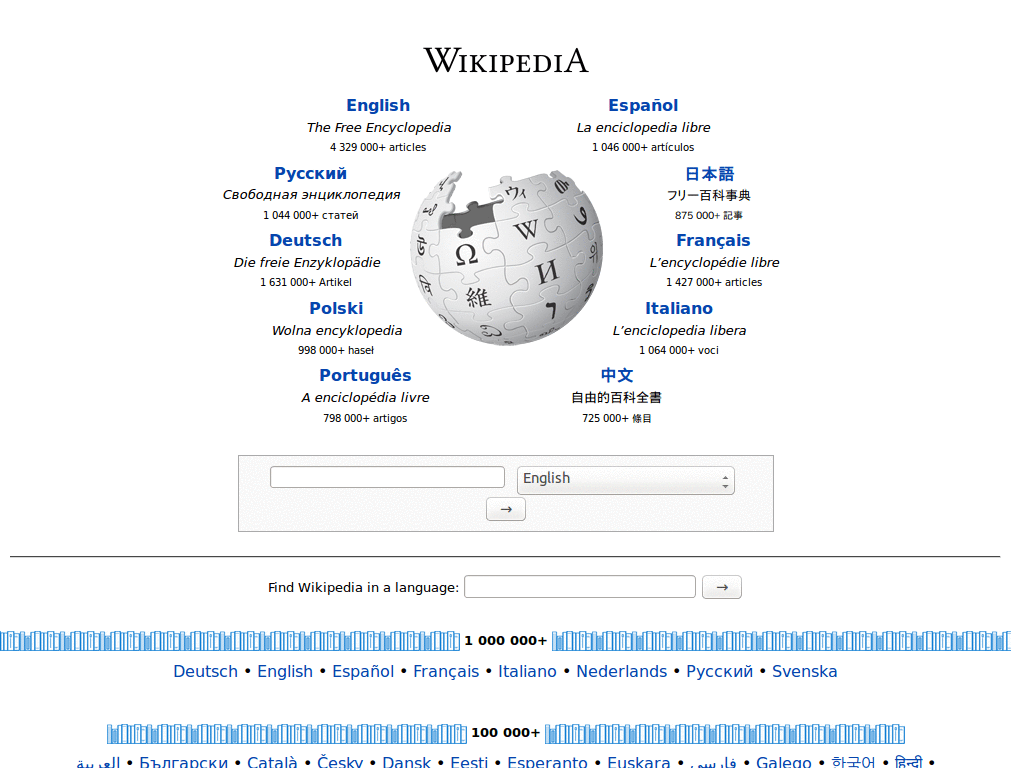1024x768 pixels.
Task: Click the 'Find Wikipedia in a language:' label
Action: [x=364, y=588]
